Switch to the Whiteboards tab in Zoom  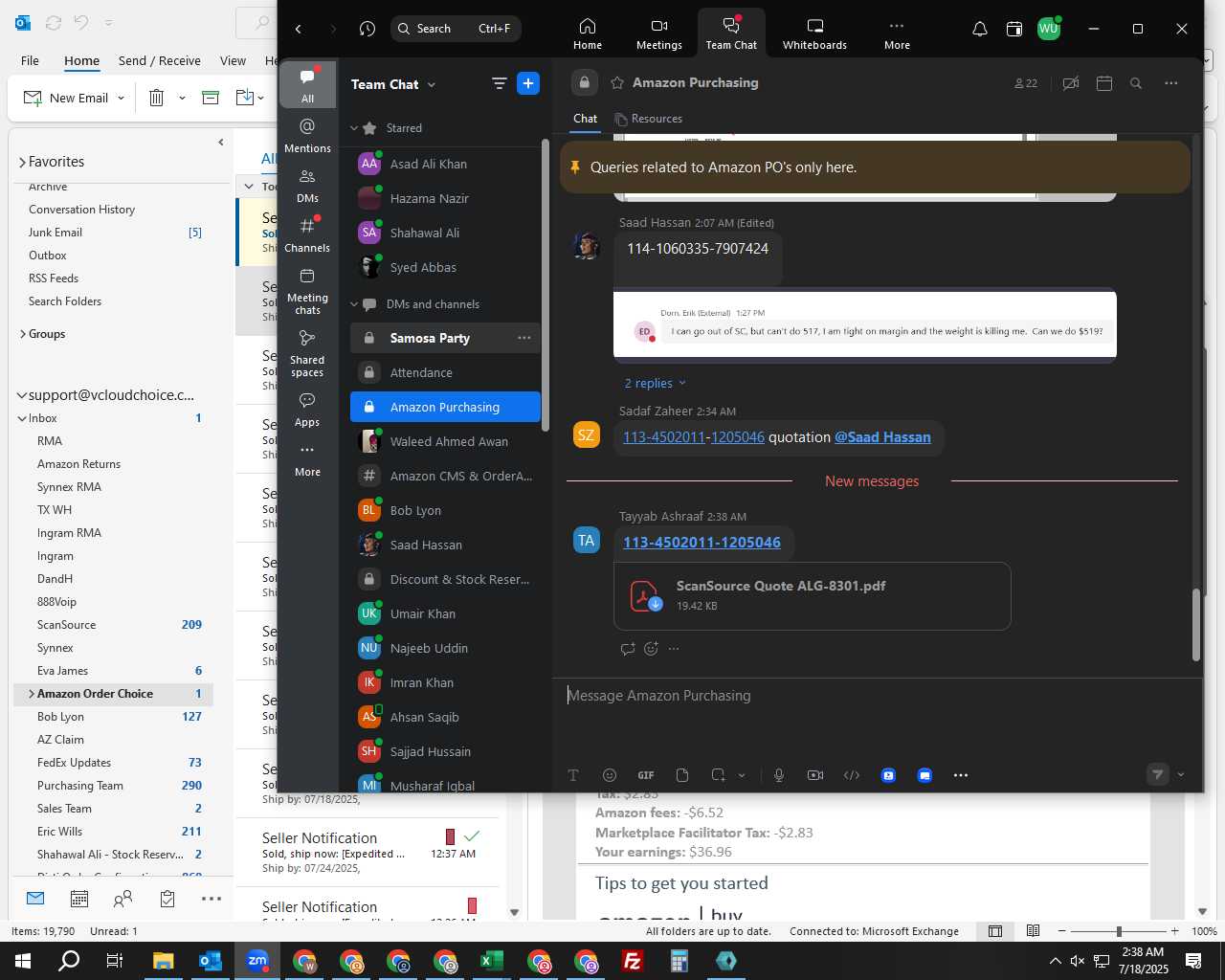pos(814,33)
